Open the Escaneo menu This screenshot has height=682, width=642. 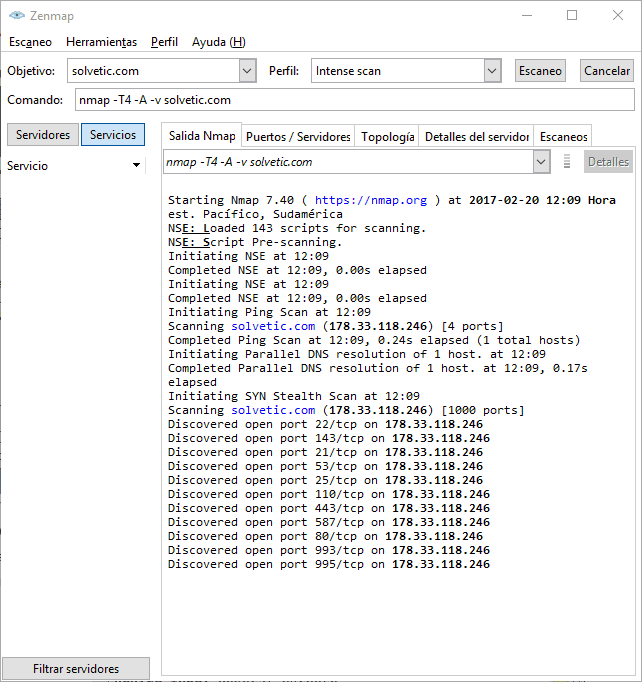point(30,42)
